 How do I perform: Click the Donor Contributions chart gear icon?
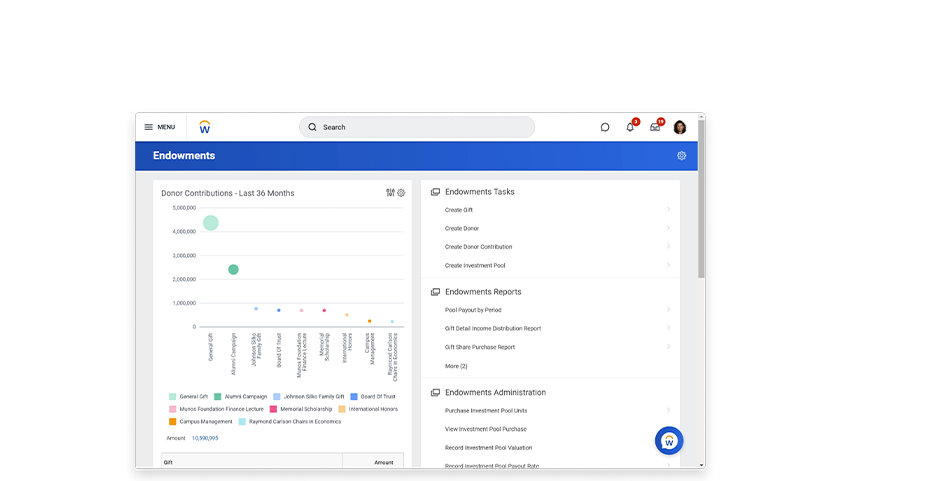click(x=401, y=193)
